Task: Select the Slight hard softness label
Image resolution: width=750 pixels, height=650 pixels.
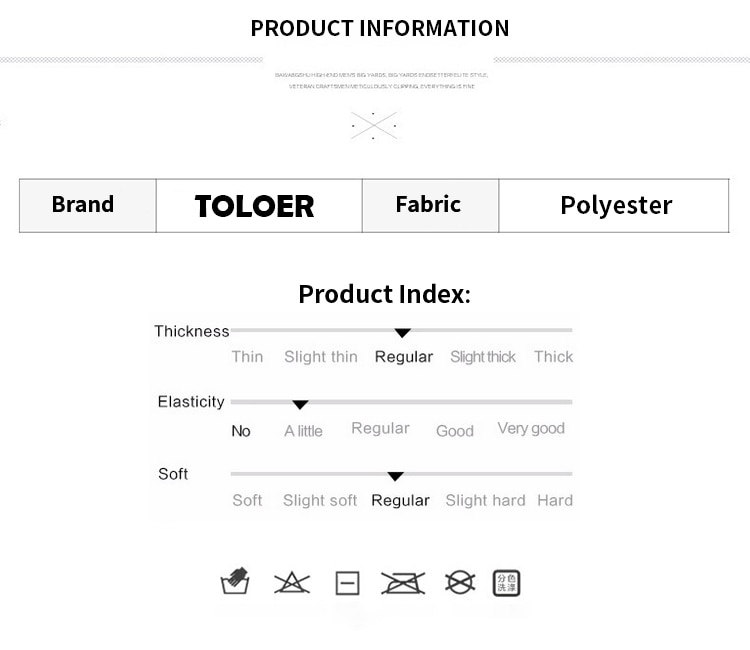Action: [485, 500]
